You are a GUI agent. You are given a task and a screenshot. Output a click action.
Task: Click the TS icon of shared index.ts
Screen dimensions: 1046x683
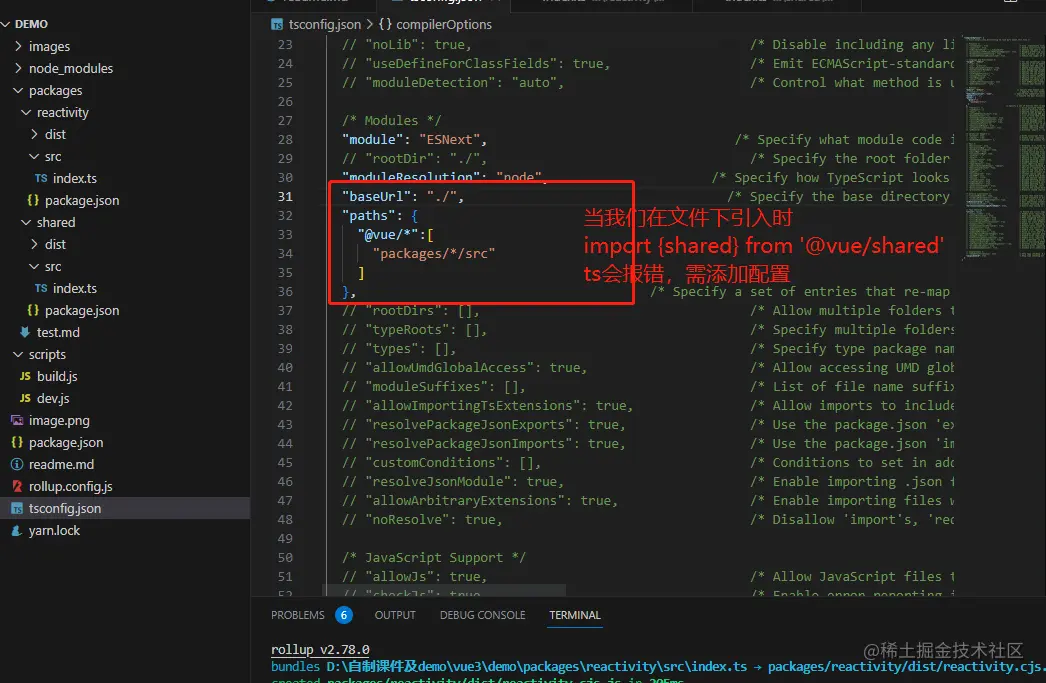pyautogui.click(x=41, y=288)
